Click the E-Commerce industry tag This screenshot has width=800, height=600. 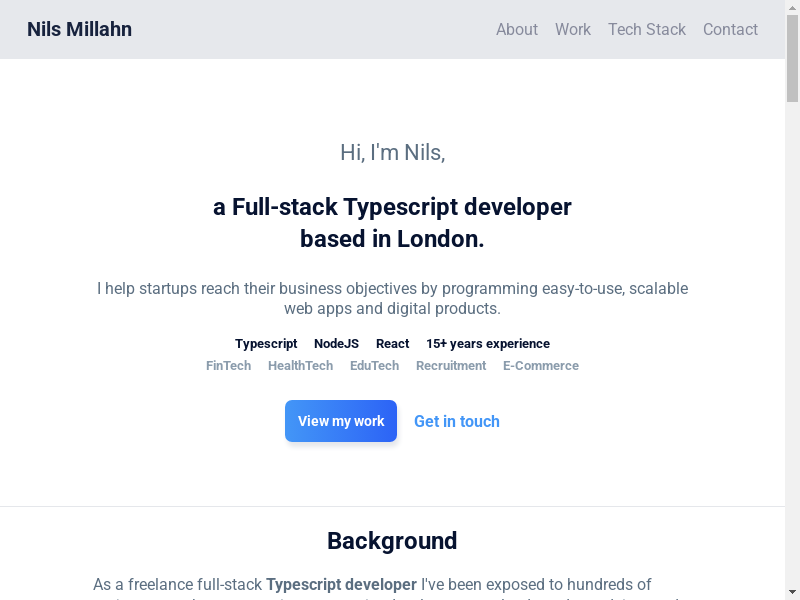coord(541,365)
